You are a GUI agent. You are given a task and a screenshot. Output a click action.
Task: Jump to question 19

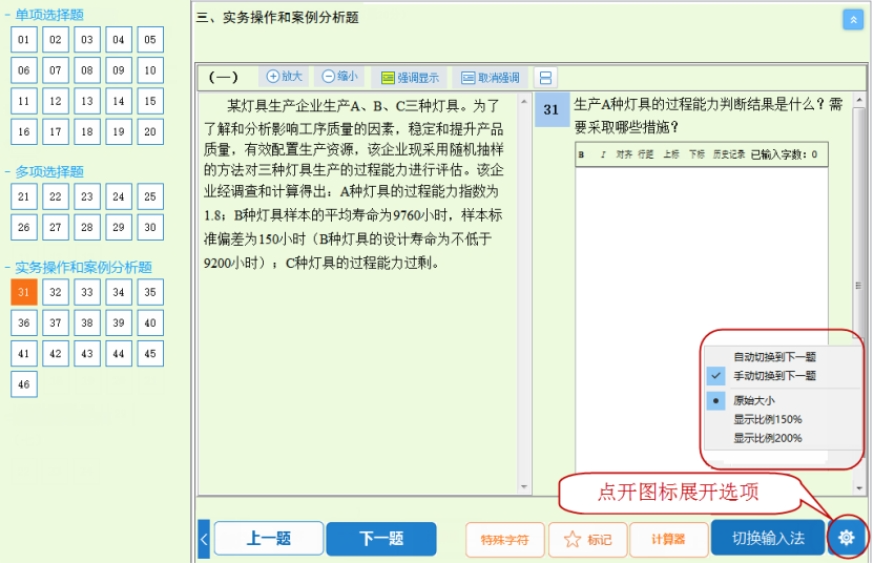click(x=119, y=131)
